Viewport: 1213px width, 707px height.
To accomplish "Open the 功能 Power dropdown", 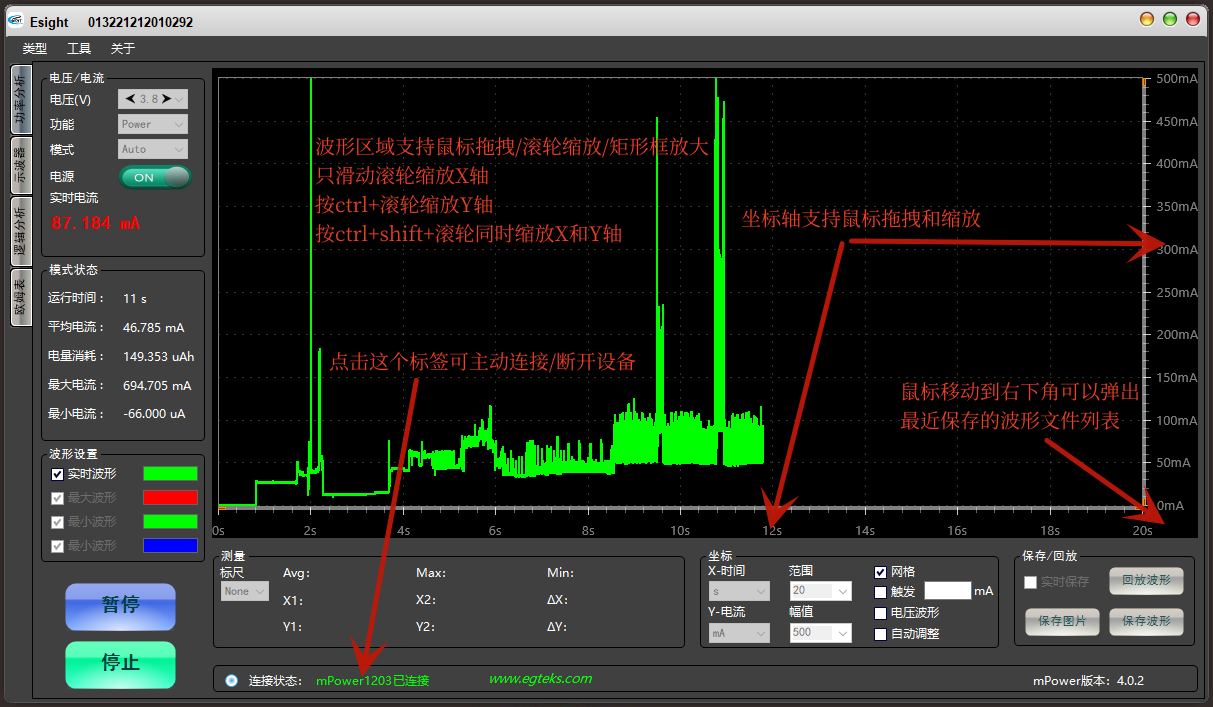I will pos(152,124).
